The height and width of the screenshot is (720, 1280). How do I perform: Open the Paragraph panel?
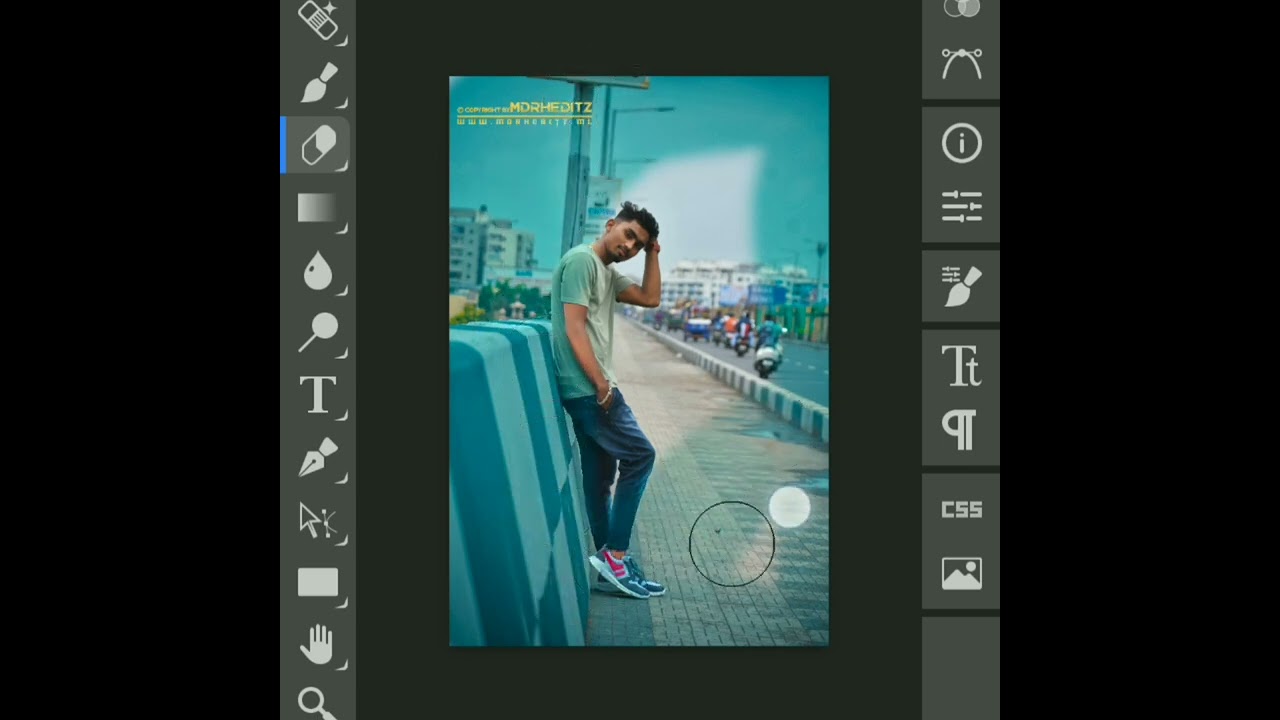coord(959,431)
